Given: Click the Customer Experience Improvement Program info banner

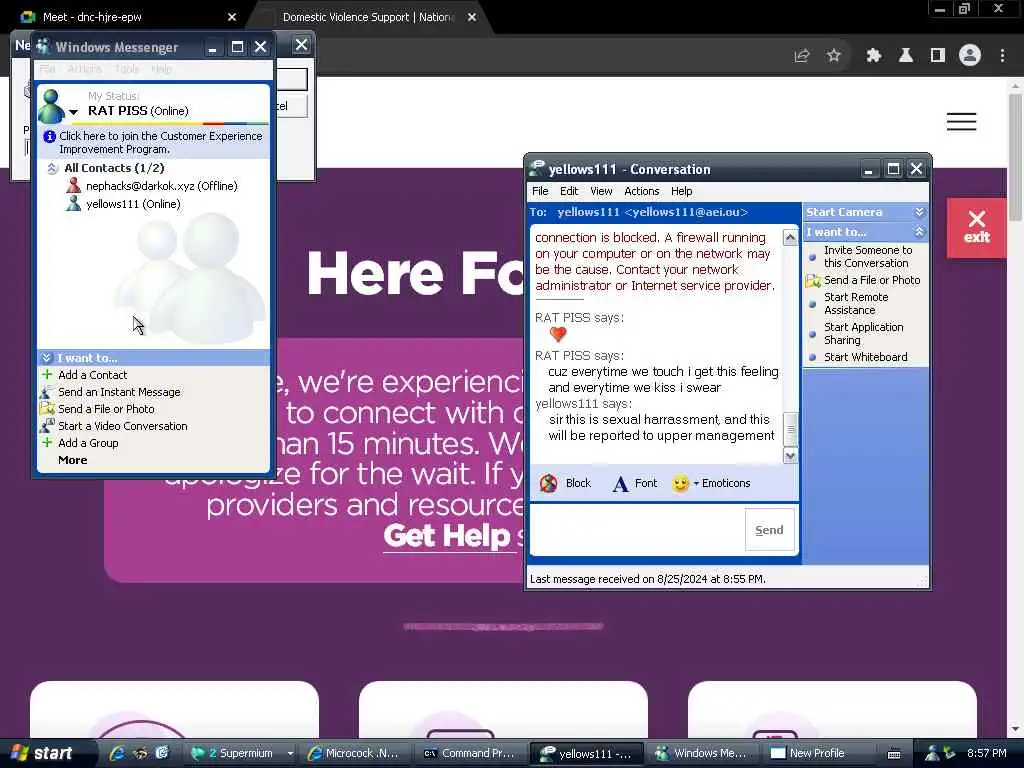Looking at the screenshot, I should 153,142.
